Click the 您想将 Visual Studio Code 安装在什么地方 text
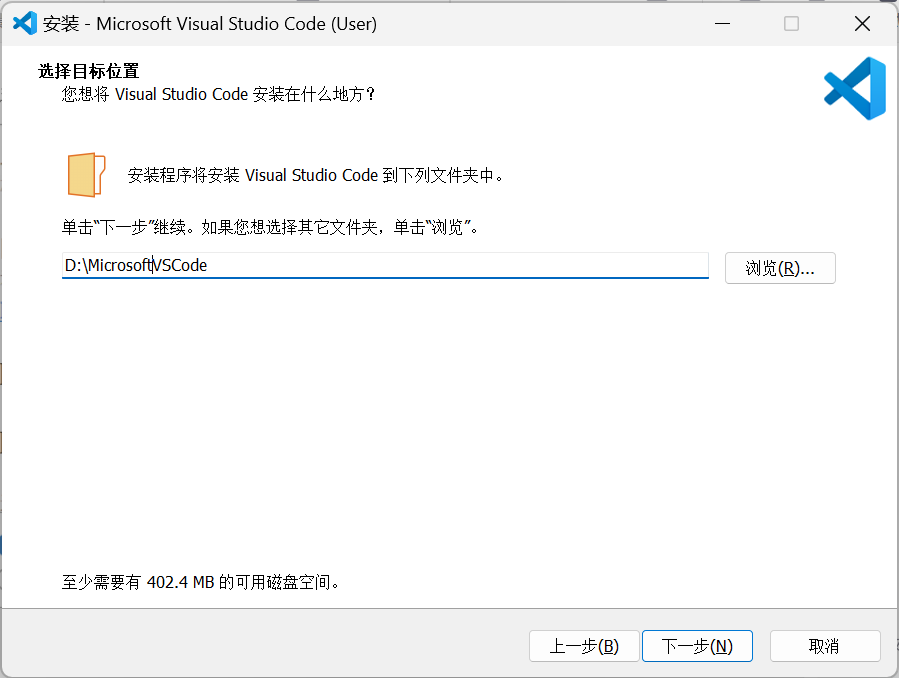 (218, 94)
